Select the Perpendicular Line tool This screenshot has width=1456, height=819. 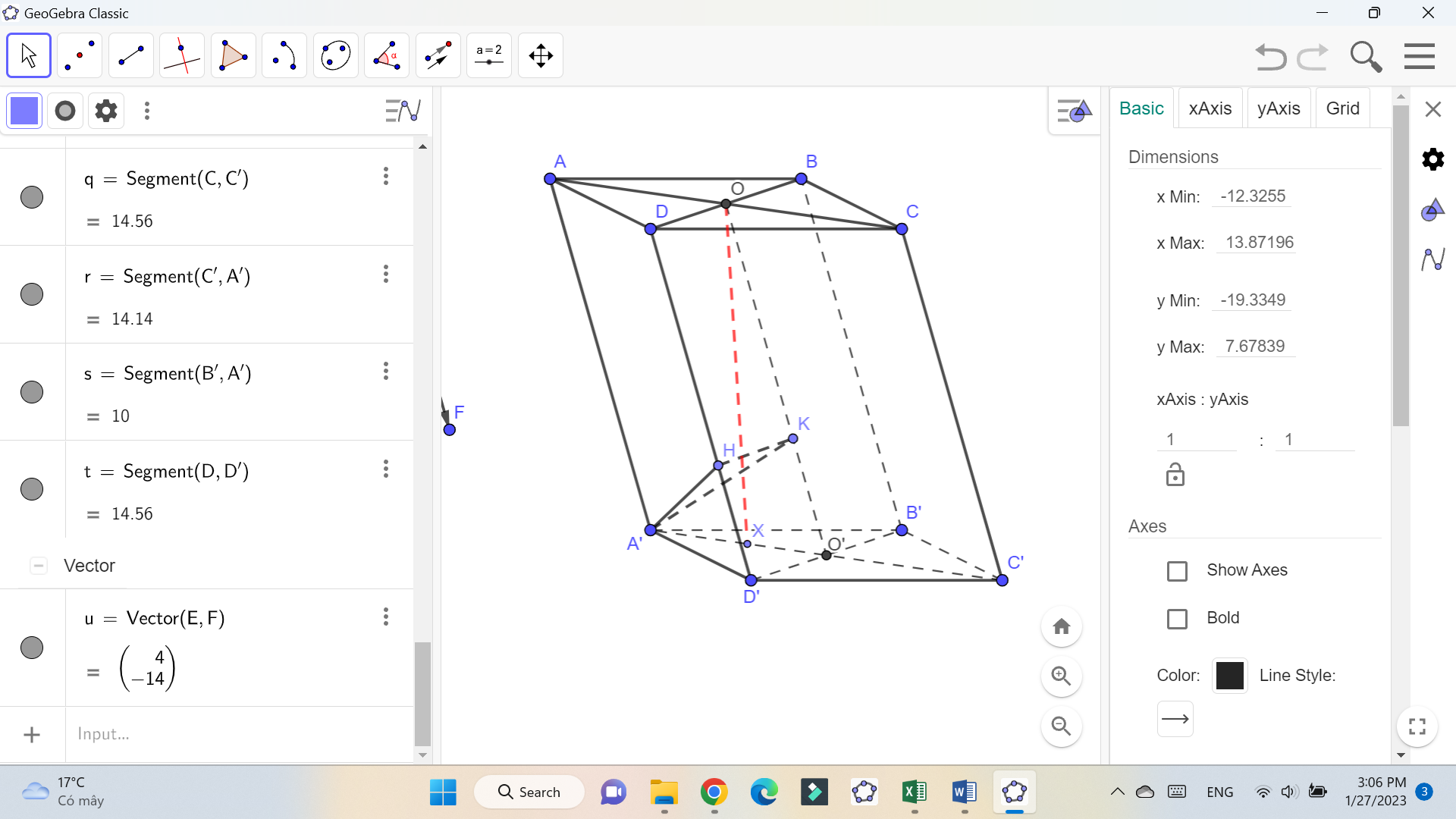182,55
